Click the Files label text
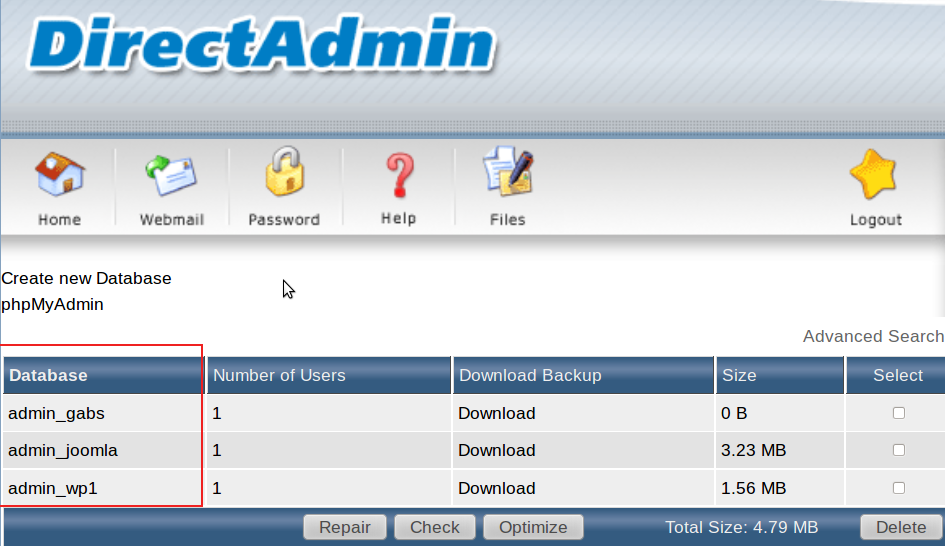Viewport: 945px width, 546px height. click(x=507, y=220)
